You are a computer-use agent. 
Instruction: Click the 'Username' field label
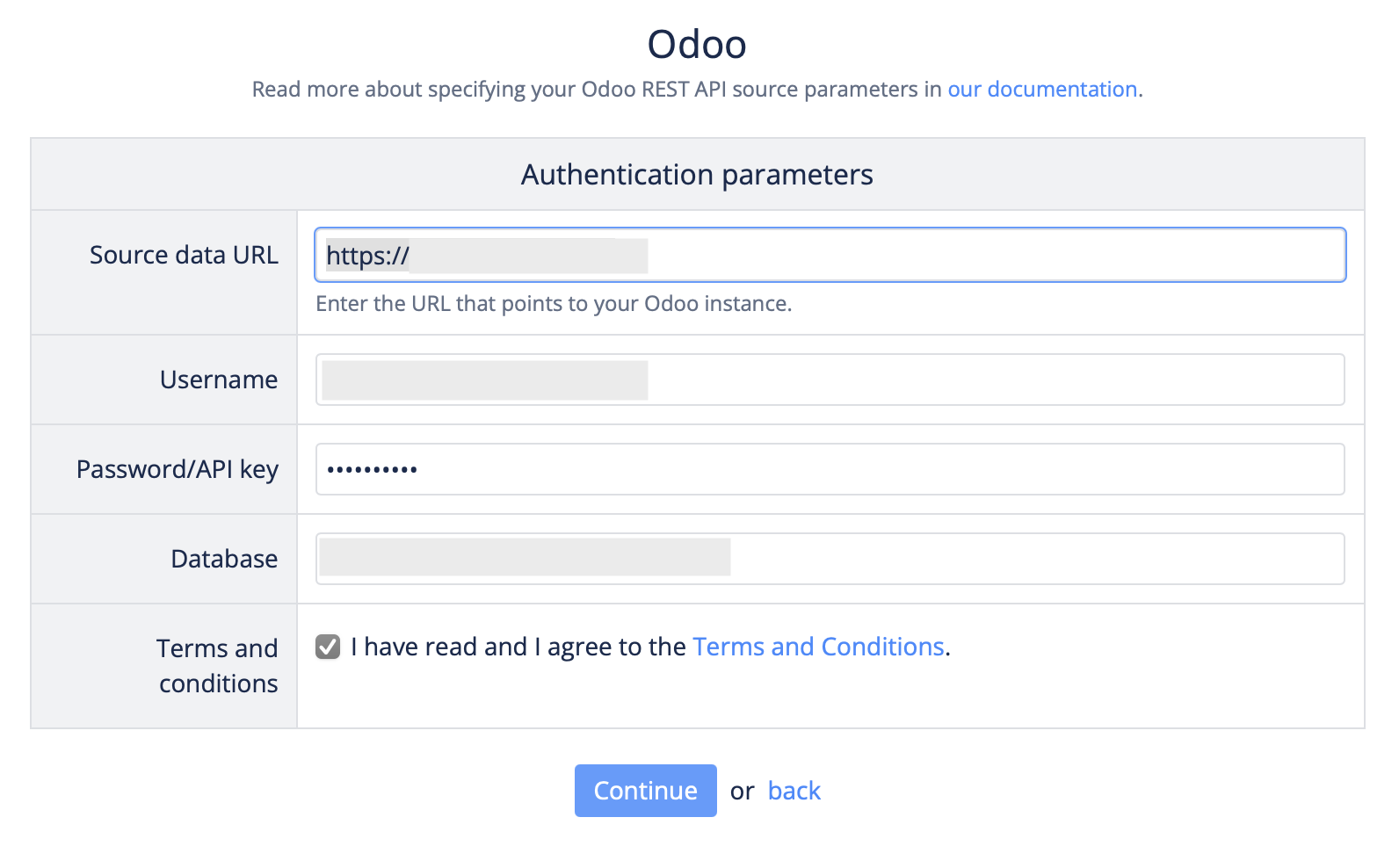click(x=219, y=380)
